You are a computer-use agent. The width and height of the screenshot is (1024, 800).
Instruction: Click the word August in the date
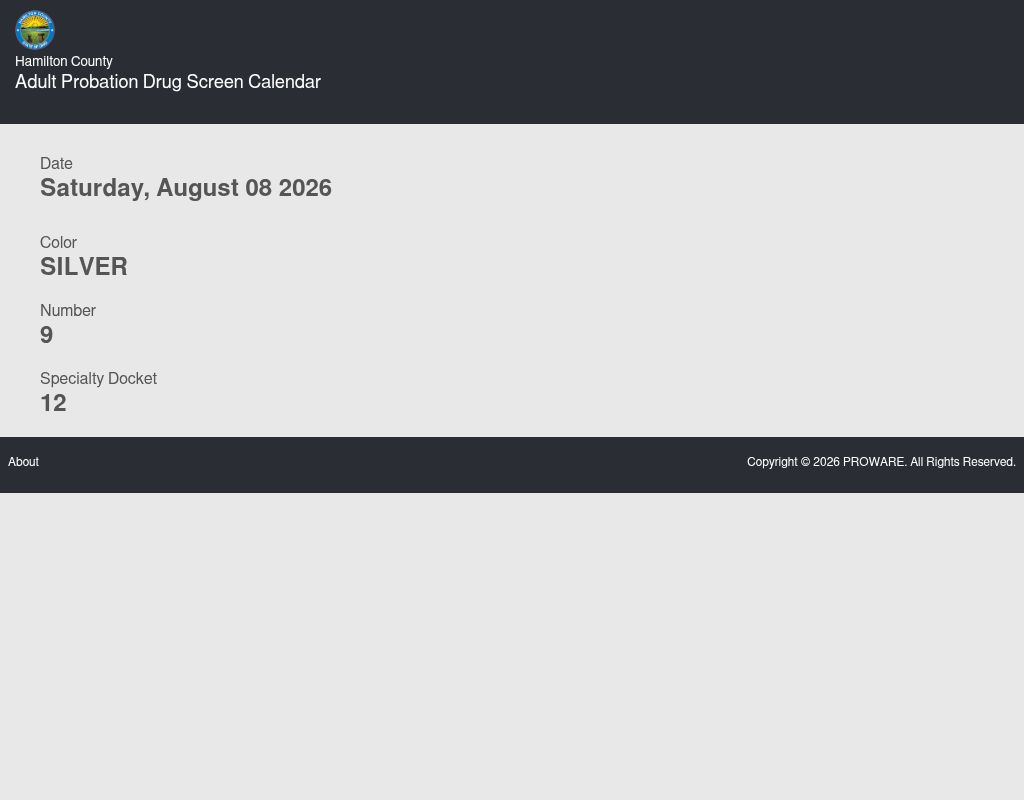[x=197, y=188]
